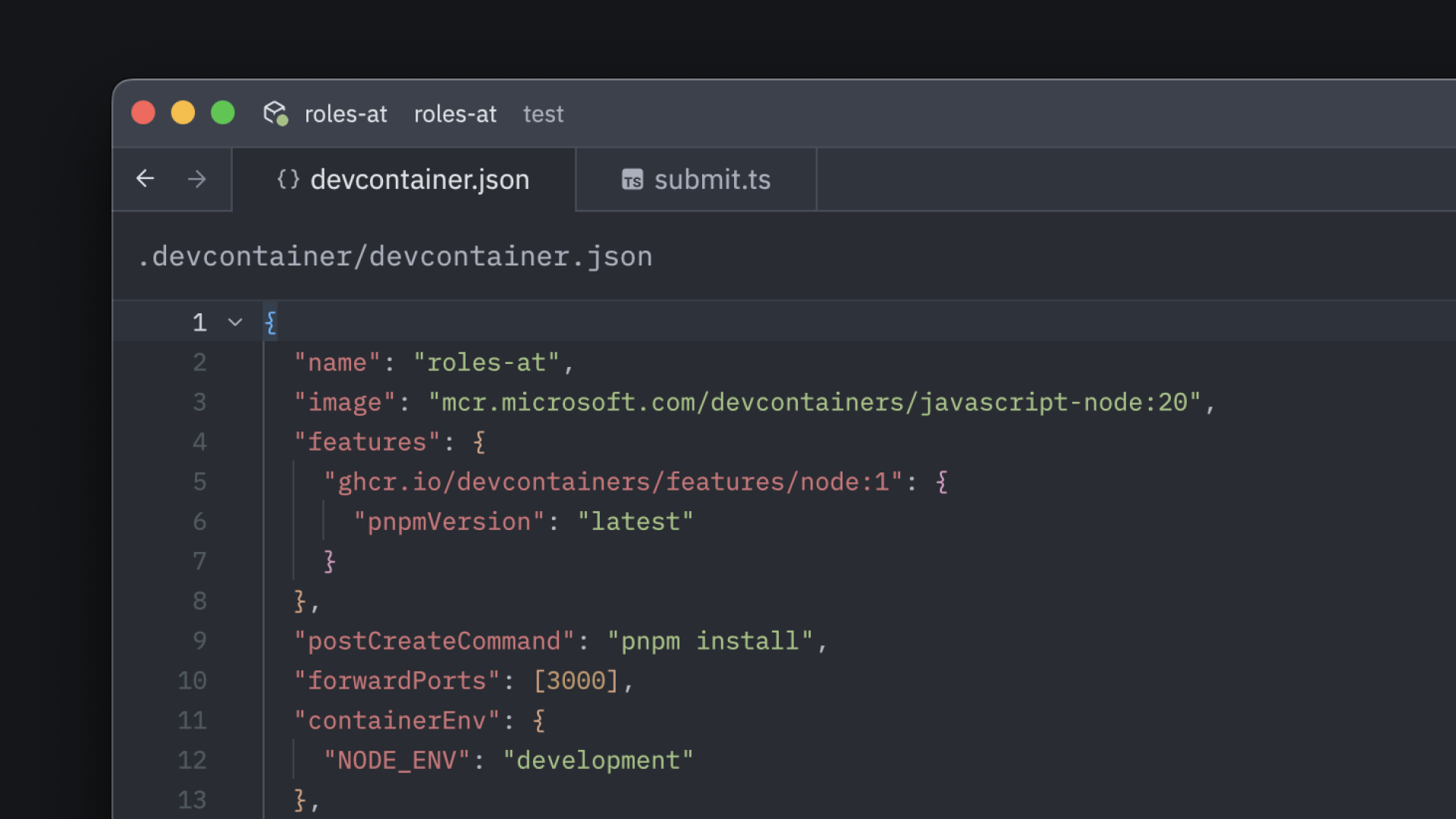This screenshot has height=819, width=1456.
Task: Click the "postCreateCommand" key on line 9
Action: 434,641
